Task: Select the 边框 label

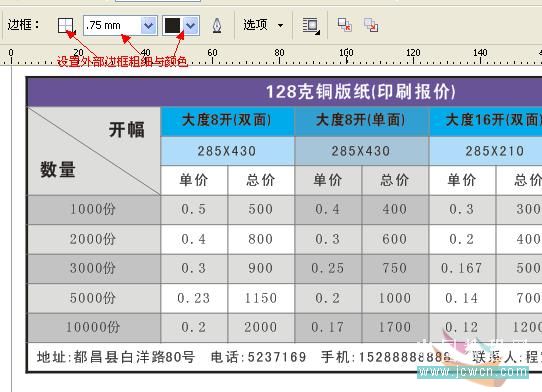Action: tap(24, 25)
